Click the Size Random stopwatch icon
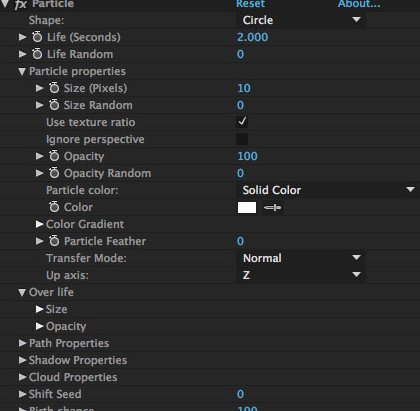 point(54,105)
